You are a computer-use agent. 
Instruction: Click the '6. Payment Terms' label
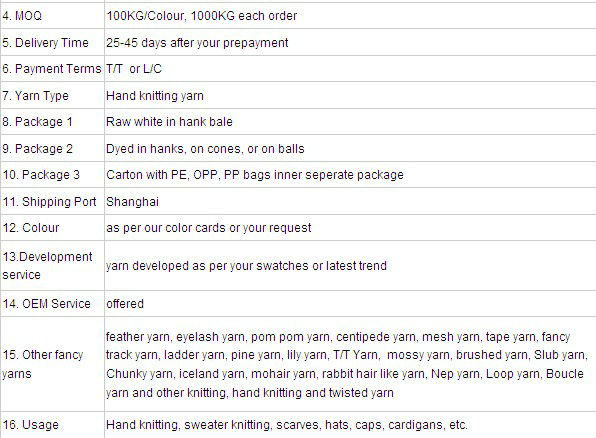[x=52, y=69]
